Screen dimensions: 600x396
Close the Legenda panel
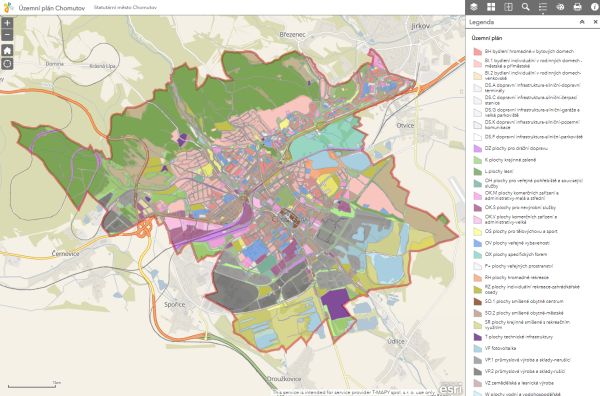pyautogui.click(x=595, y=22)
